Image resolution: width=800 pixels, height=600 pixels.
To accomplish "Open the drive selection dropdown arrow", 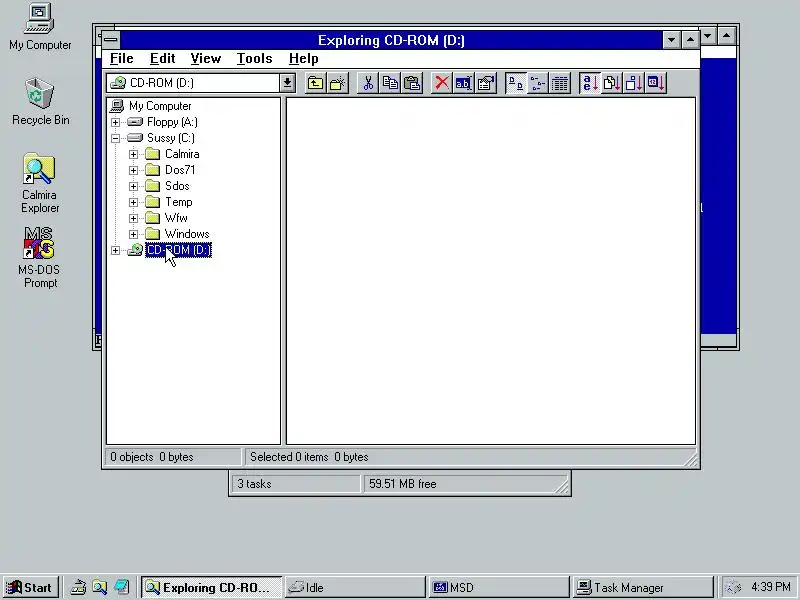I will (287, 83).
